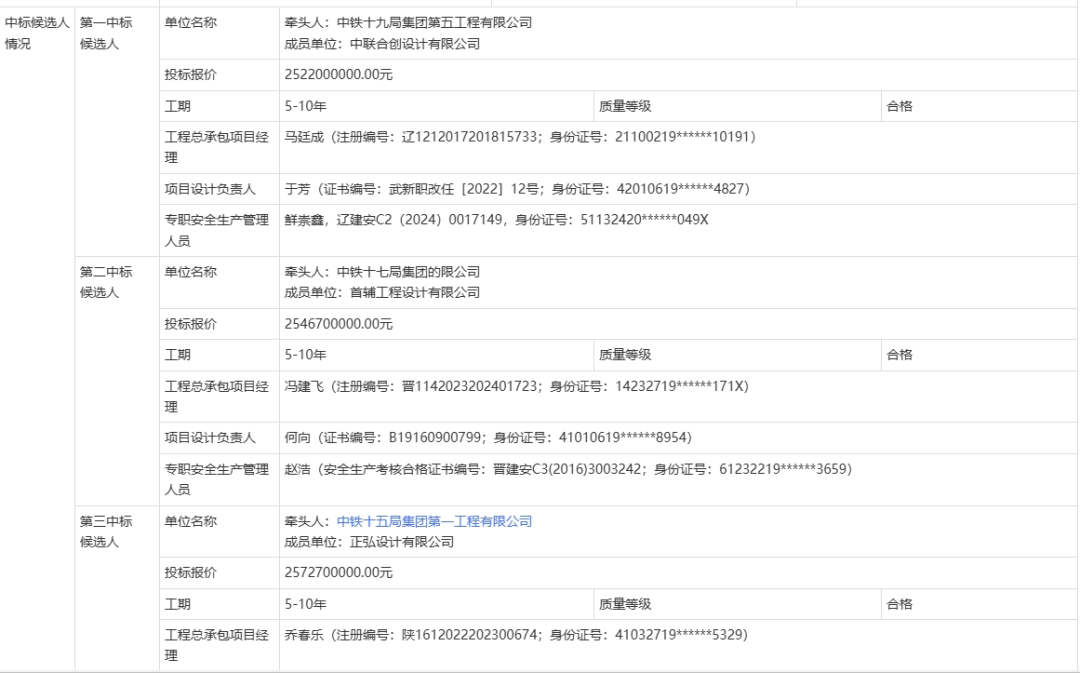Screen dimensions: 1080x673
Task: Click 项目设计负责人 label beside 于芳
Action: pos(210,189)
